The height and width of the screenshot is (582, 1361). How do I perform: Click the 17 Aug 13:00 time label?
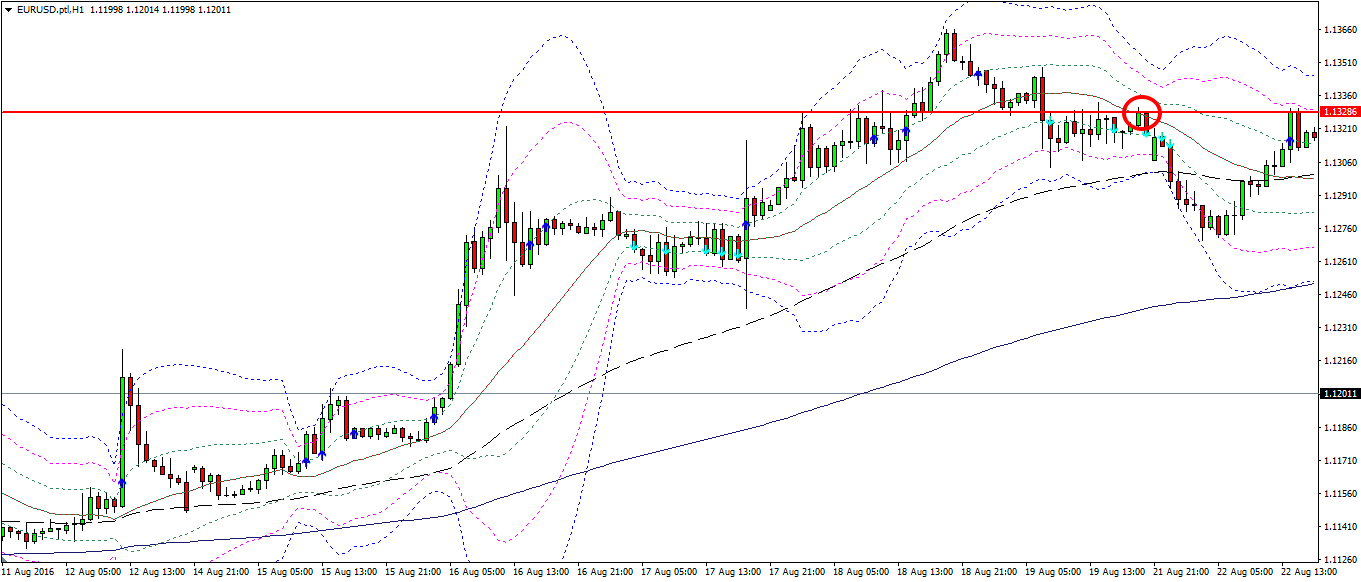tap(732, 573)
